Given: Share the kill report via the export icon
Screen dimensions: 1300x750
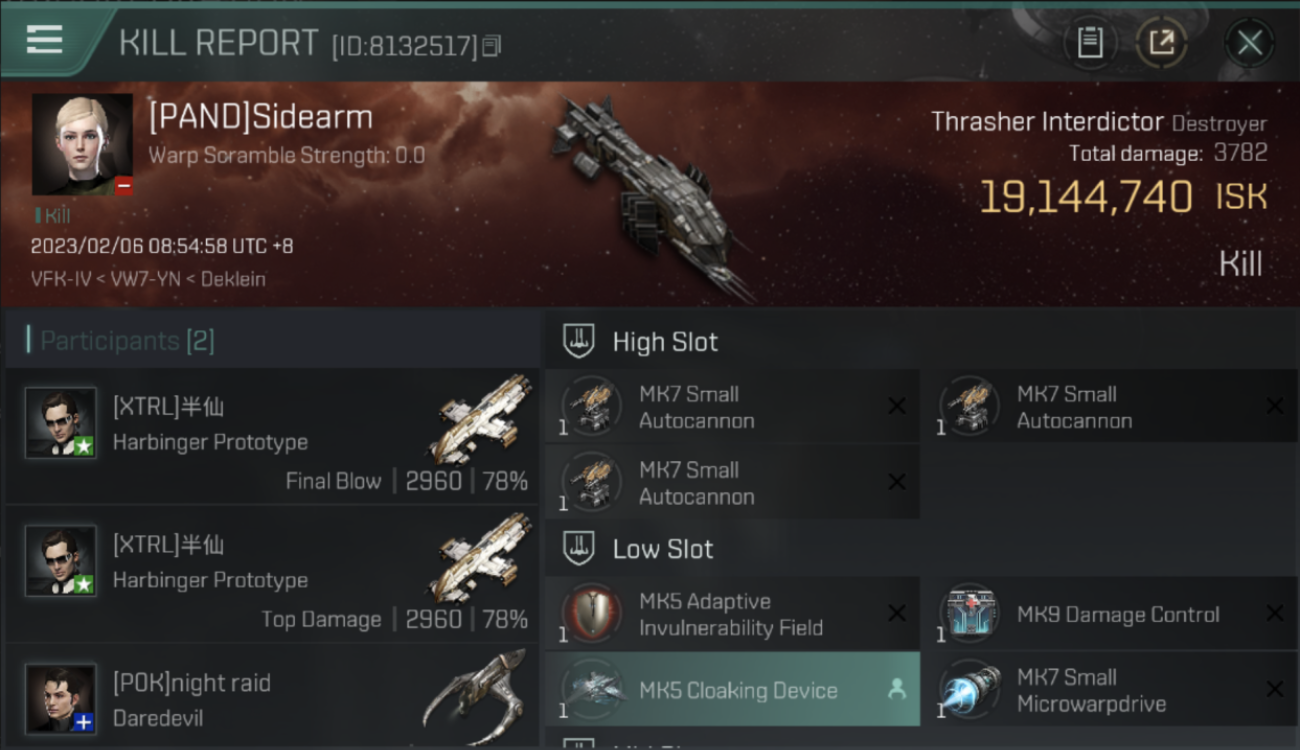Looking at the screenshot, I should (1161, 43).
